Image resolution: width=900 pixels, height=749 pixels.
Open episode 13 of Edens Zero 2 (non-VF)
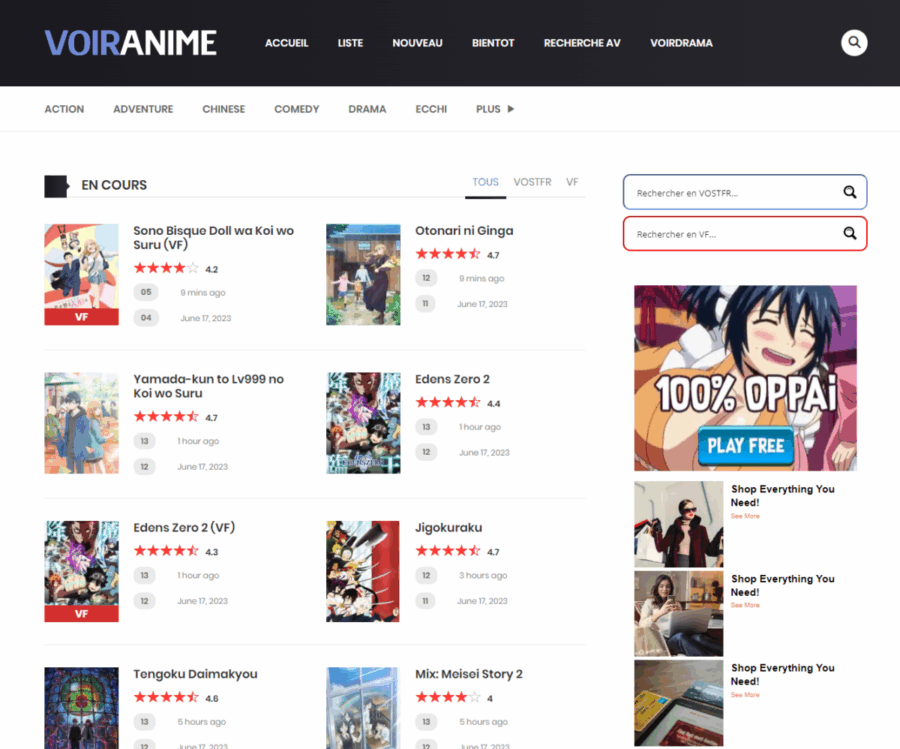426,426
